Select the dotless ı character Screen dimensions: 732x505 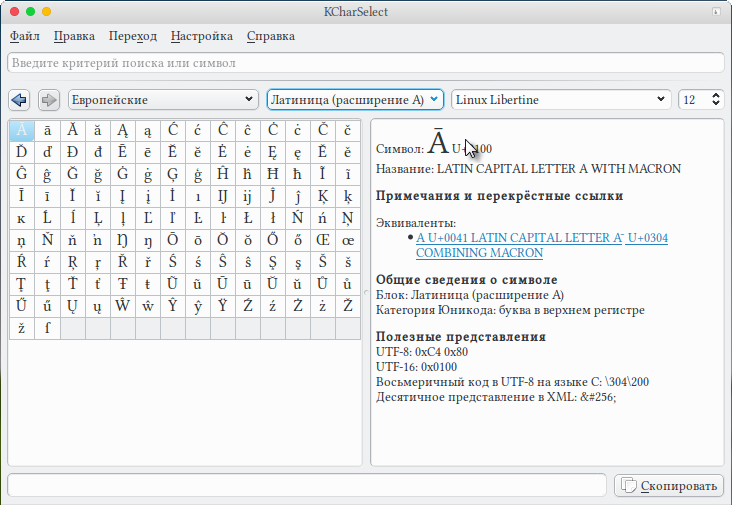pyautogui.click(x=197, y=196)
